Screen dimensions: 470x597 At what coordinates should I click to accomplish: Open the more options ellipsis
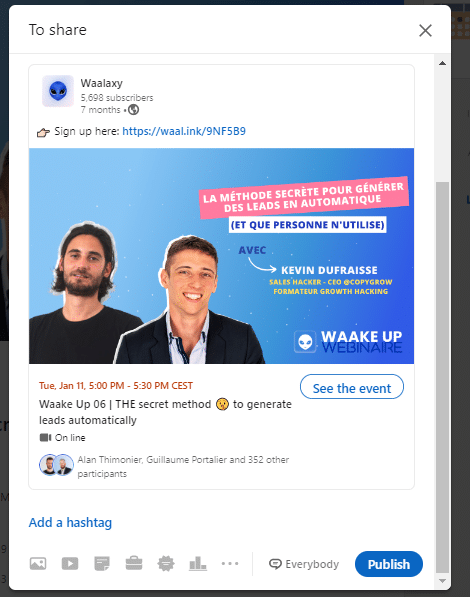[230, 563]
